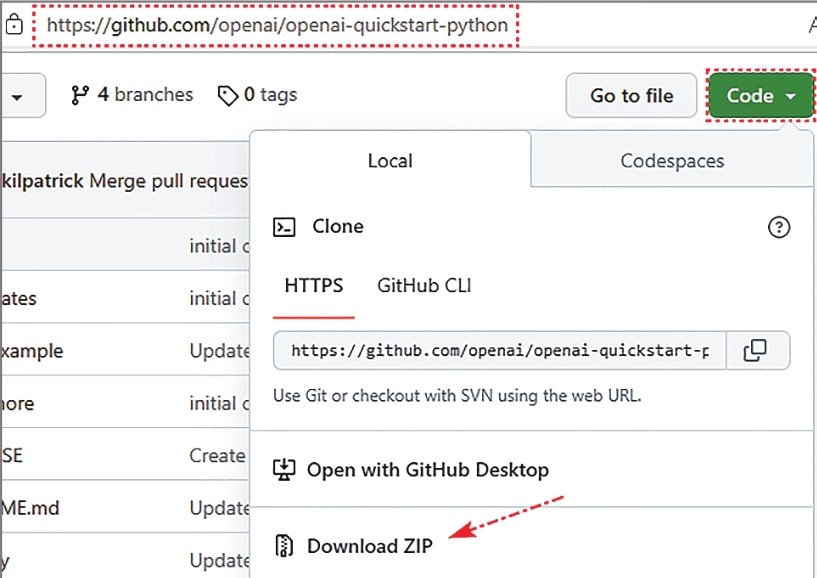The width and height of the screenshot is (817, 578).
Task: Toggle the green Code dropdown button
Action: [x=761, y=95]
